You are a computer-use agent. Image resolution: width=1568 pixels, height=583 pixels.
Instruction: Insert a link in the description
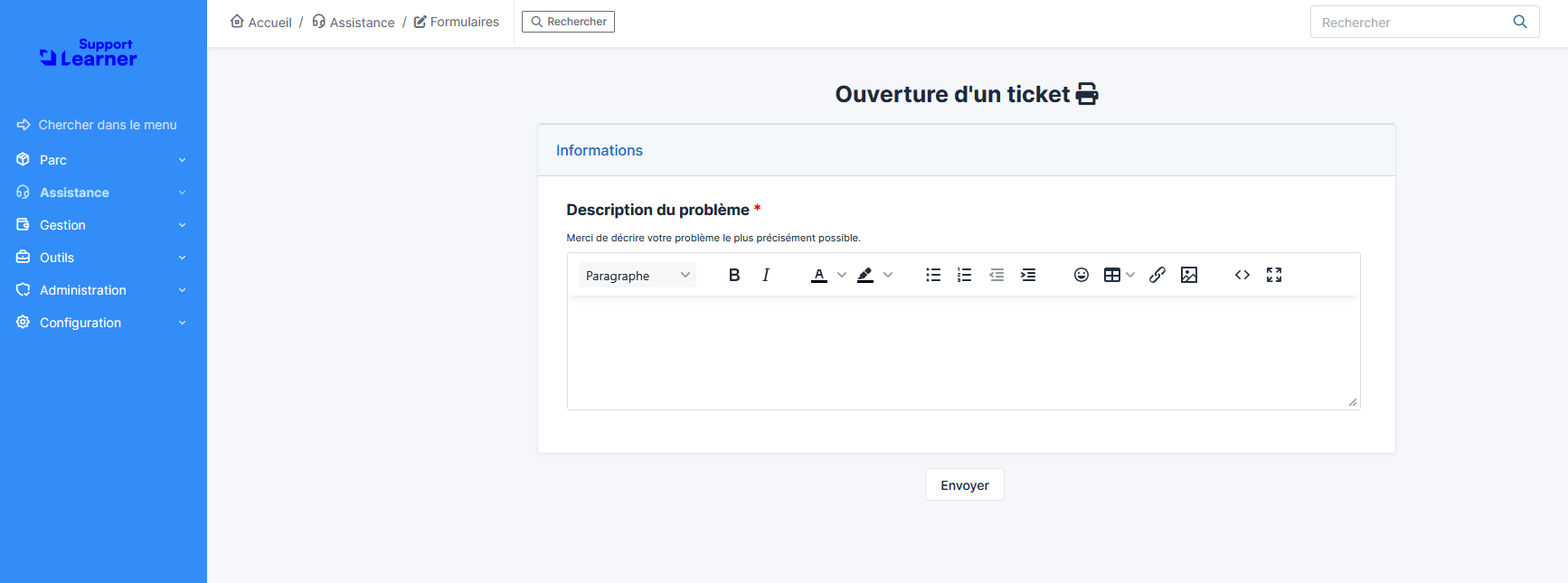tap(1157, 275)
